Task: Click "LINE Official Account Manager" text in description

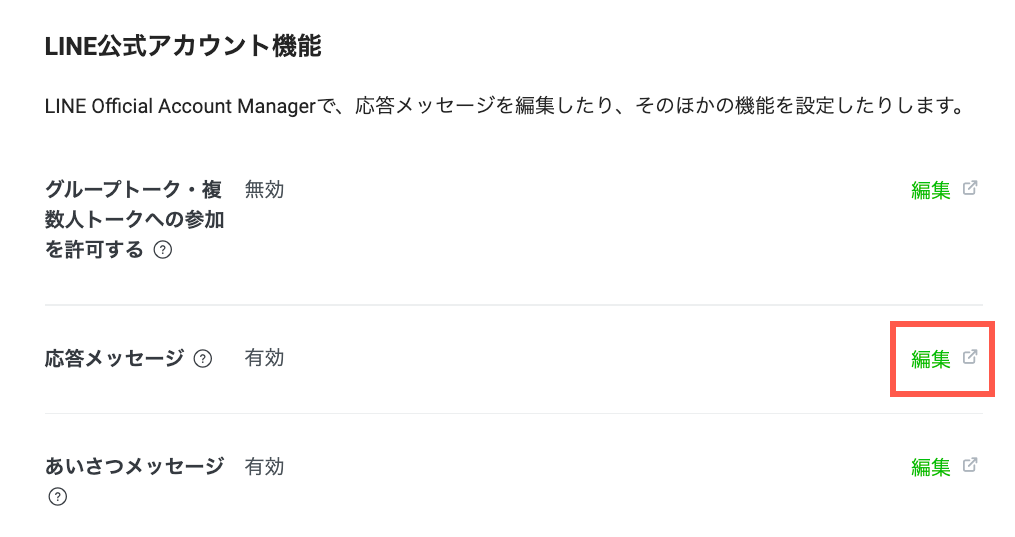Action: click(x=180, y=106)
